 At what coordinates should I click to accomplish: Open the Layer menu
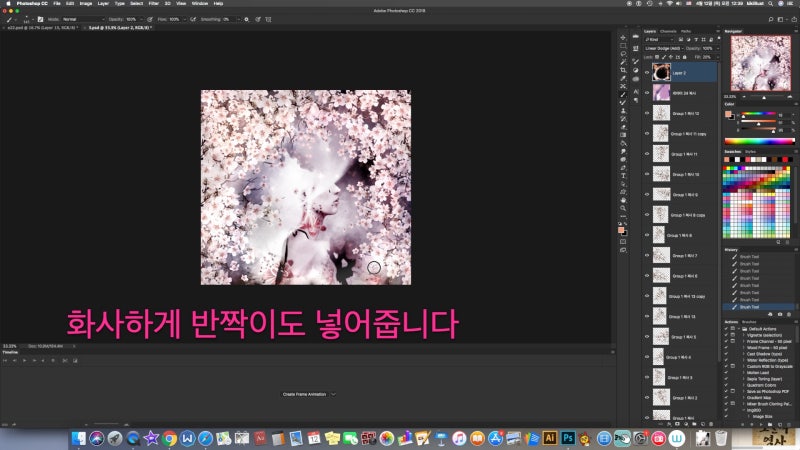tap(103, 4)
